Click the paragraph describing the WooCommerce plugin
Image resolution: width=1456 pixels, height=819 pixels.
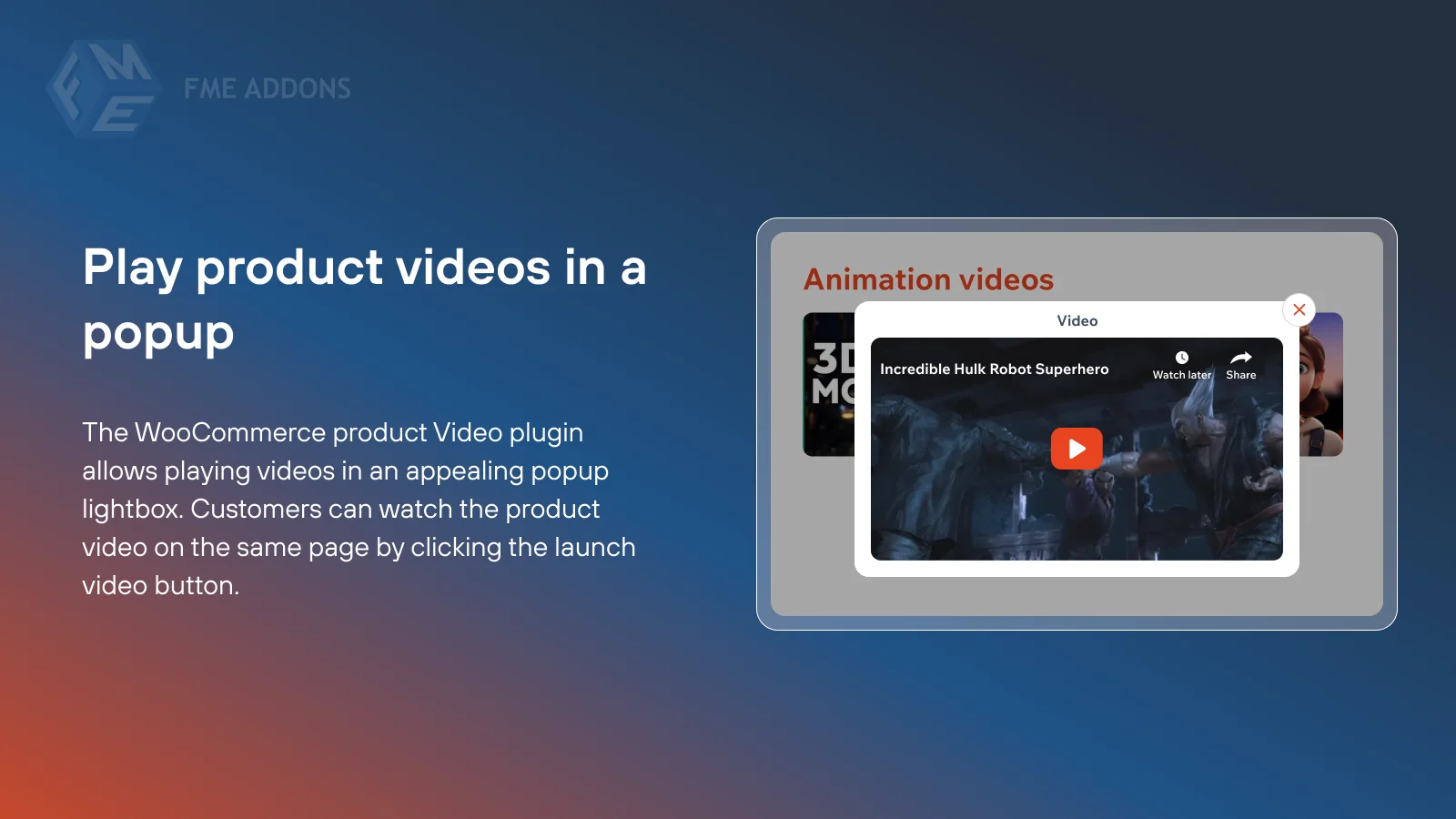click(x=359, y=510)
